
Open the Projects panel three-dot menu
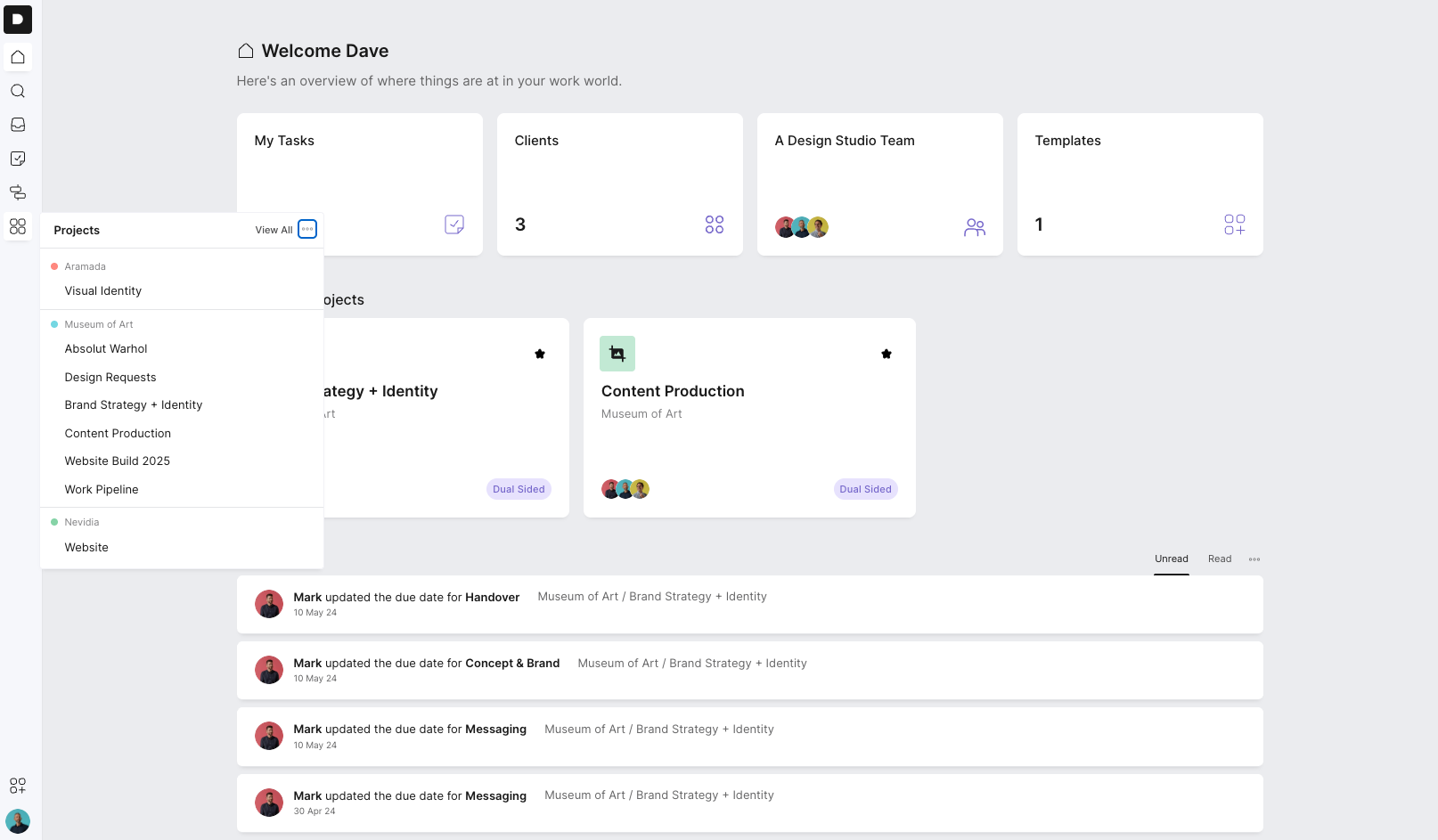coord(307,229)
